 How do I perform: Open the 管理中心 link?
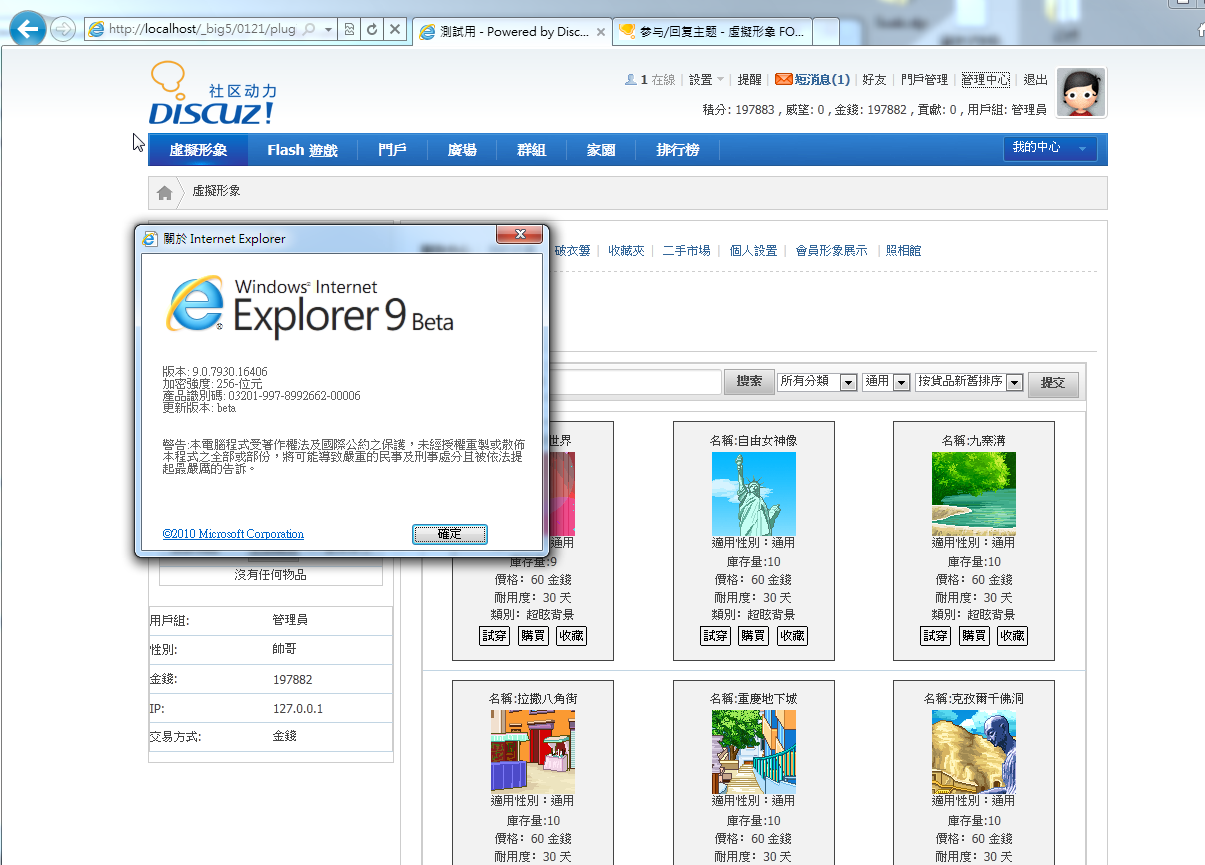[986, 80]
